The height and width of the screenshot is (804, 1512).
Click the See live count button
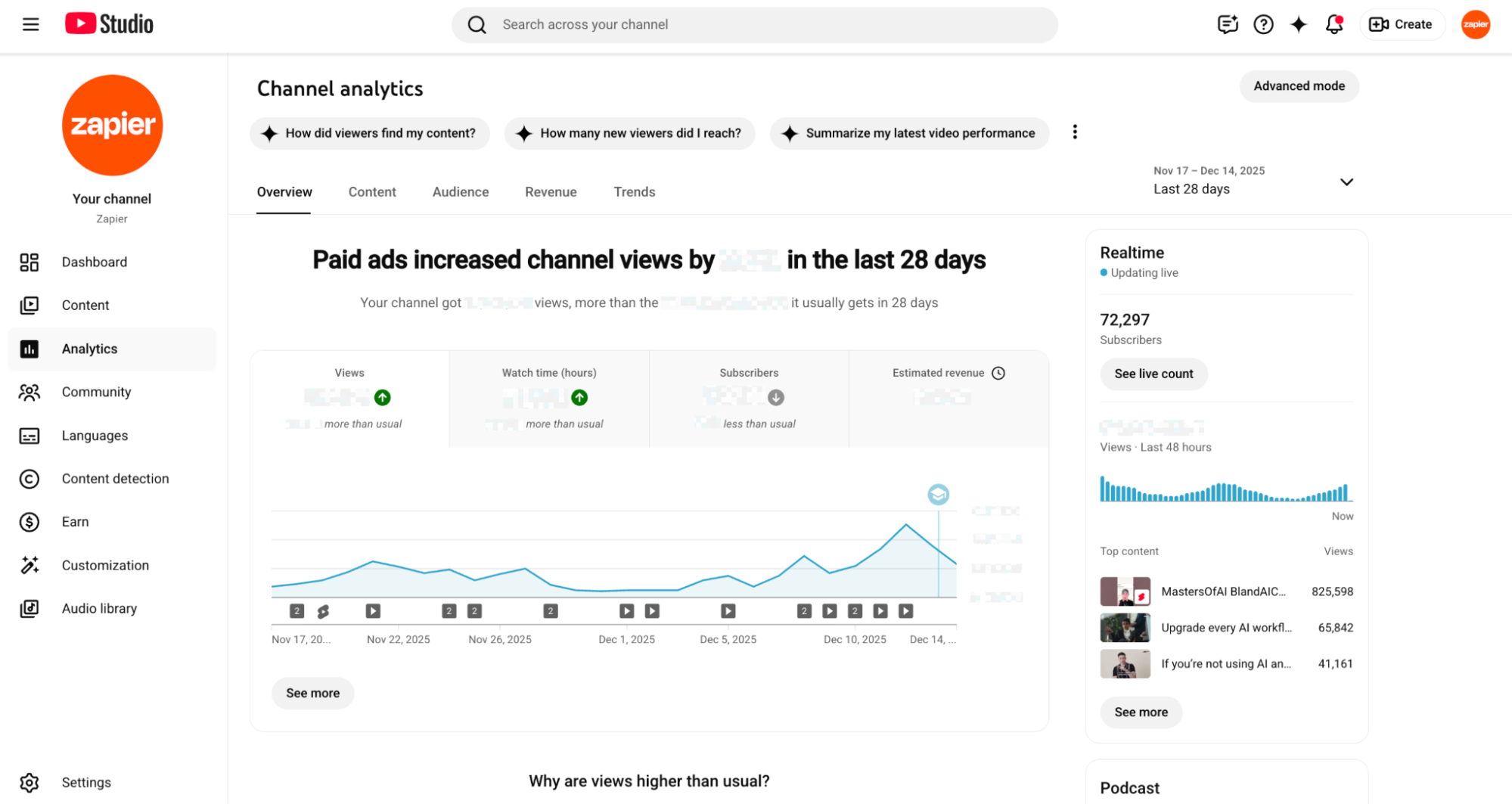pyautogui.click(x=1153, y=374)
